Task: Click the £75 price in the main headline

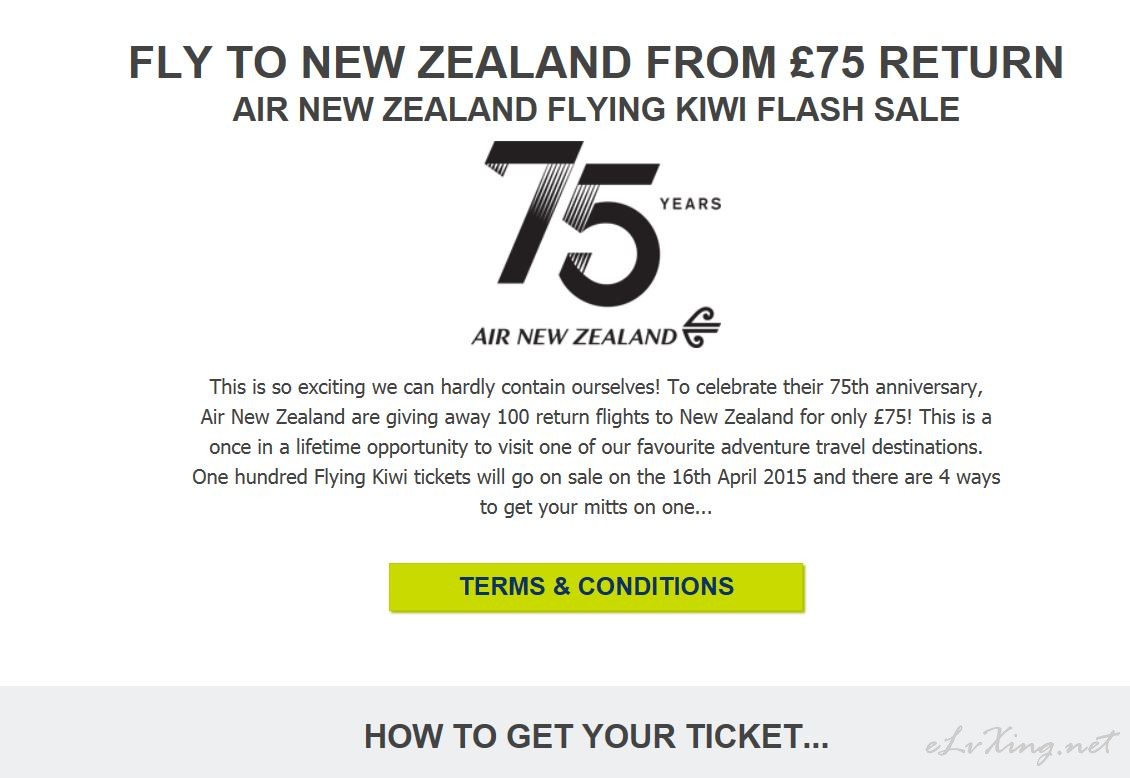Action: (827, 62)
